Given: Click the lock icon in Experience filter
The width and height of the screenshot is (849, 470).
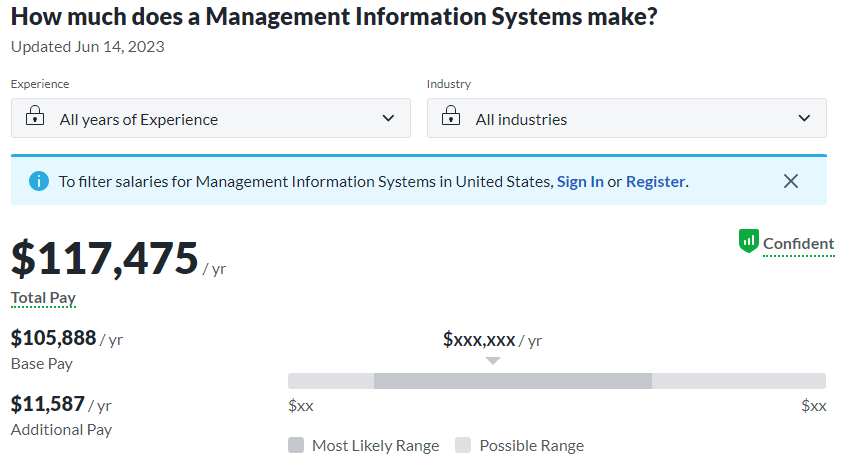Looking at the screenshot, I should pyautogui.click(x=35, y=118).
